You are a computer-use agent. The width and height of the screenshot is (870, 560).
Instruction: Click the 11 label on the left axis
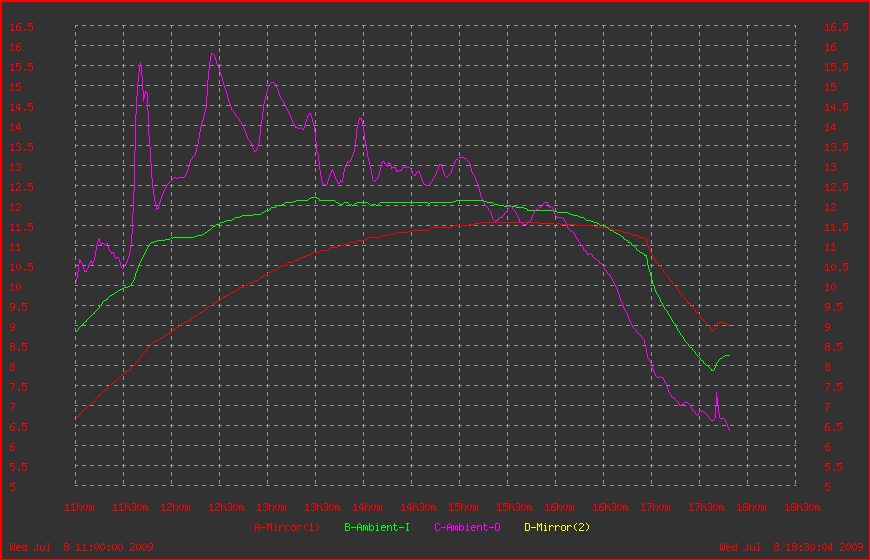15,247
